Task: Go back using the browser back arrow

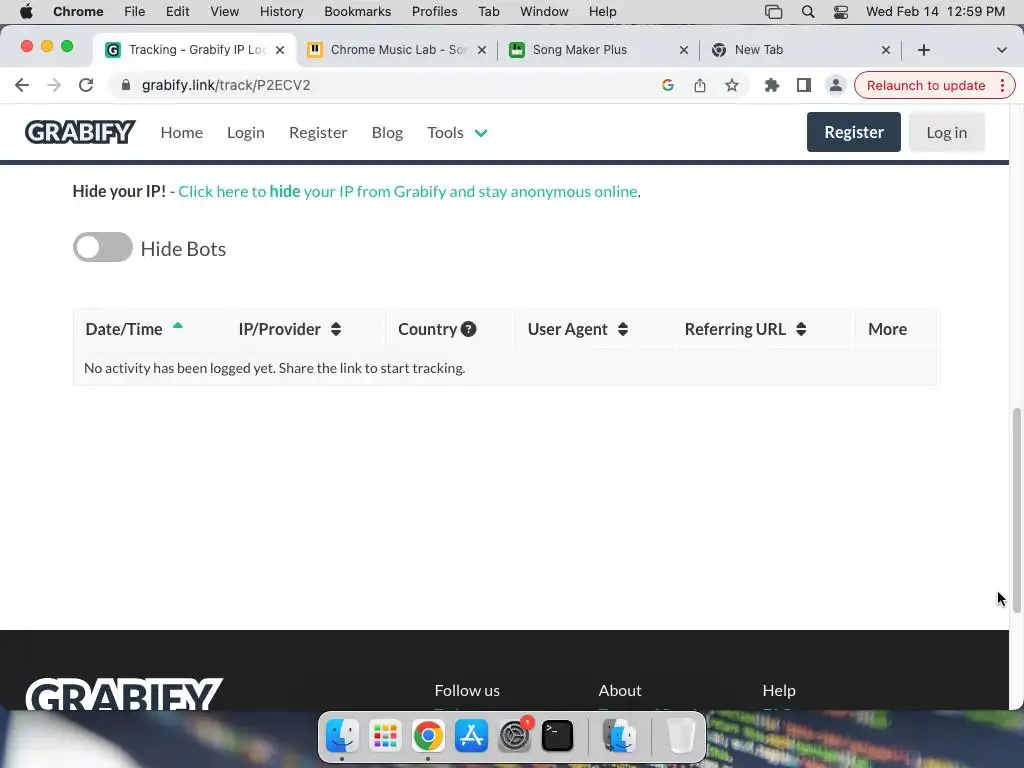Action: point(22,85)
